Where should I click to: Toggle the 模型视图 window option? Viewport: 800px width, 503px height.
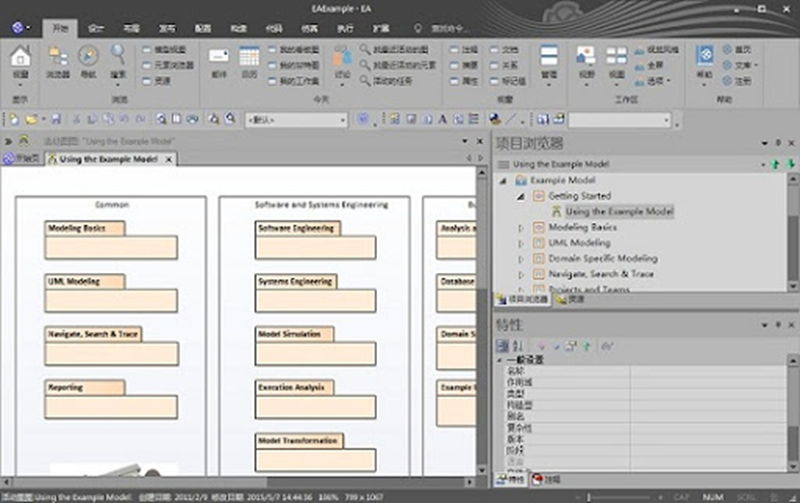pyautogui.click(x=164, y=49)
